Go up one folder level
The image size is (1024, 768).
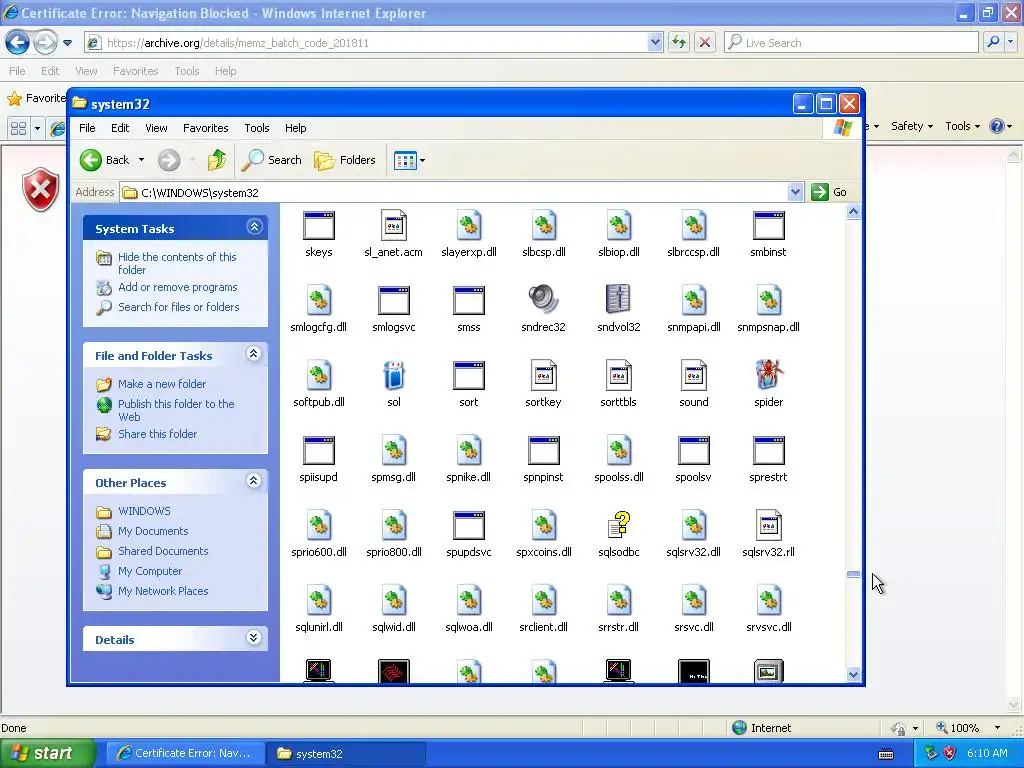[217, 160]
